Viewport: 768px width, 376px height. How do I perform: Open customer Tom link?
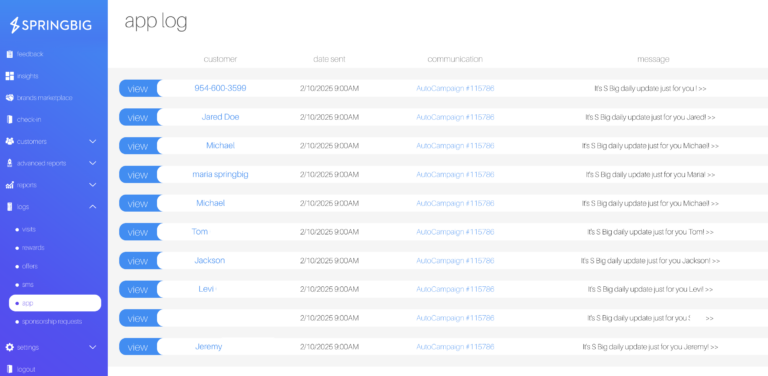tap(200, 232)
